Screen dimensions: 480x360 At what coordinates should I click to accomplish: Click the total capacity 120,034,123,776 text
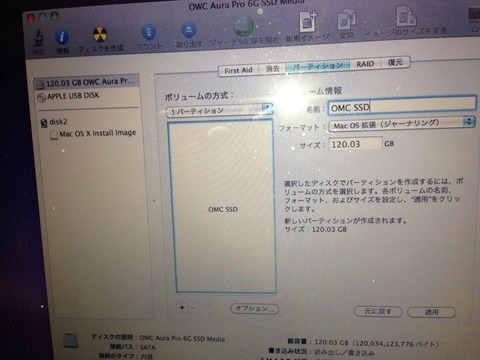tap(377, 343)
